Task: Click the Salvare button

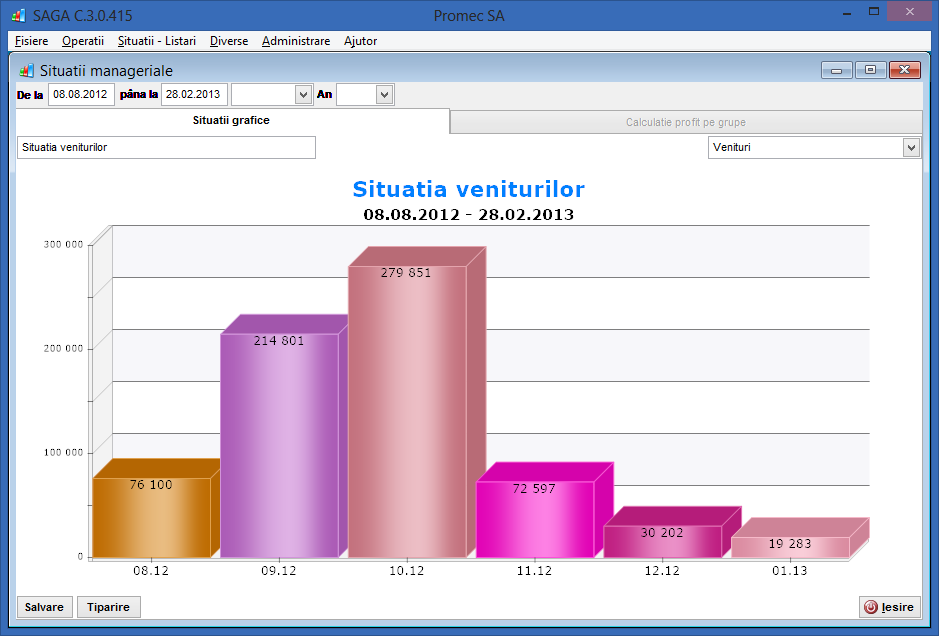Action: click(44, 607)
